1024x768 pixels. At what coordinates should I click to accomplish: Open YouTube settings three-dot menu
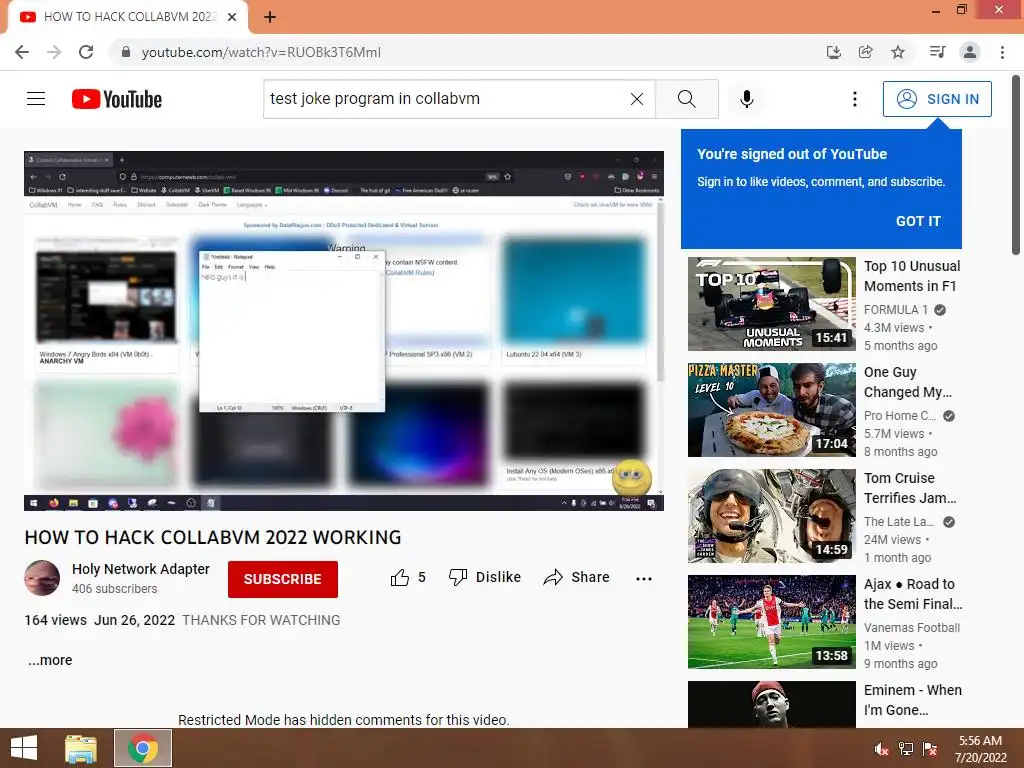(854, 99)
